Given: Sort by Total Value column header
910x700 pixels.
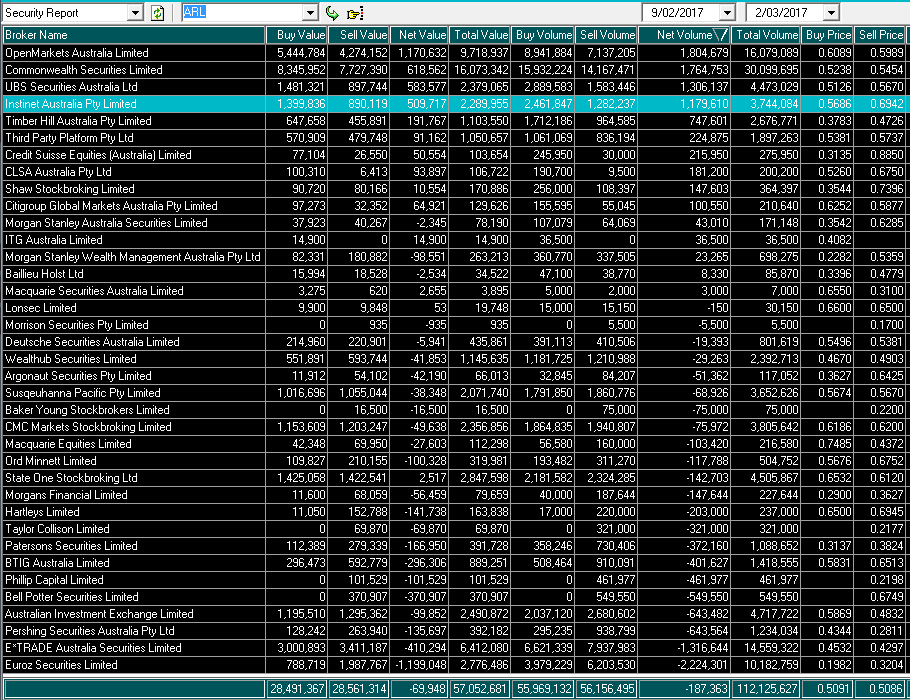Looking at the screenshot, I should [480, 35].
